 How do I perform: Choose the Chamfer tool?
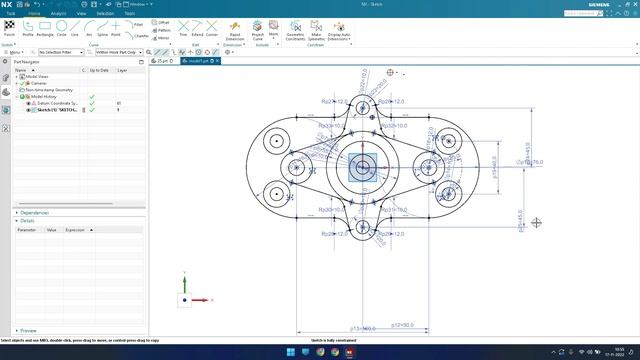coord(137,36)
